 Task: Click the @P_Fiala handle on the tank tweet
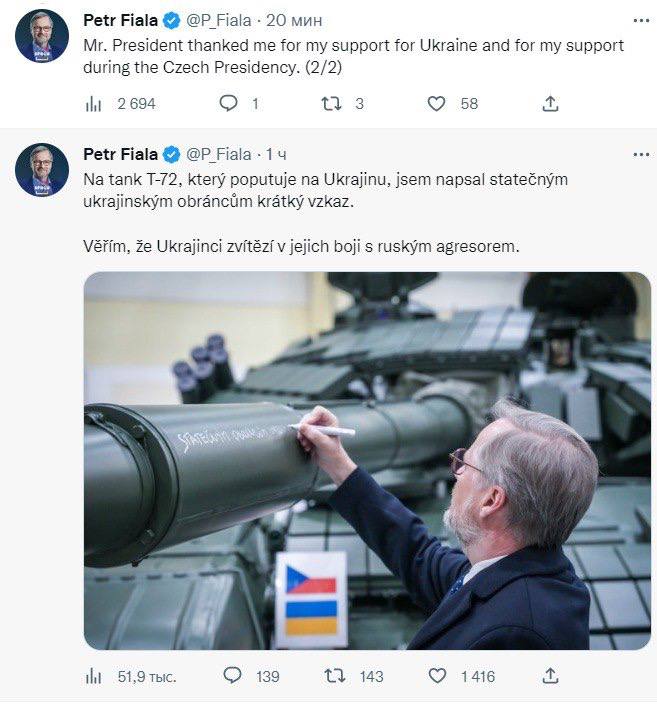coord(219,154)
